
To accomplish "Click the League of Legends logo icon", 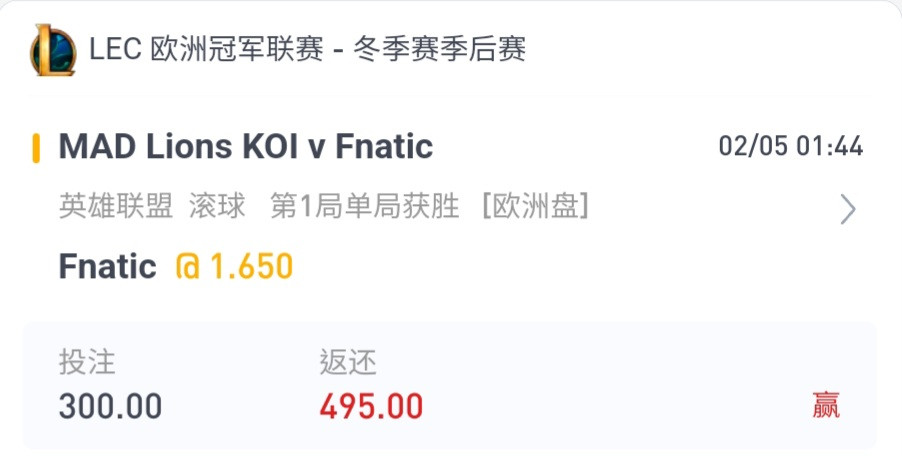I will 53,50.
